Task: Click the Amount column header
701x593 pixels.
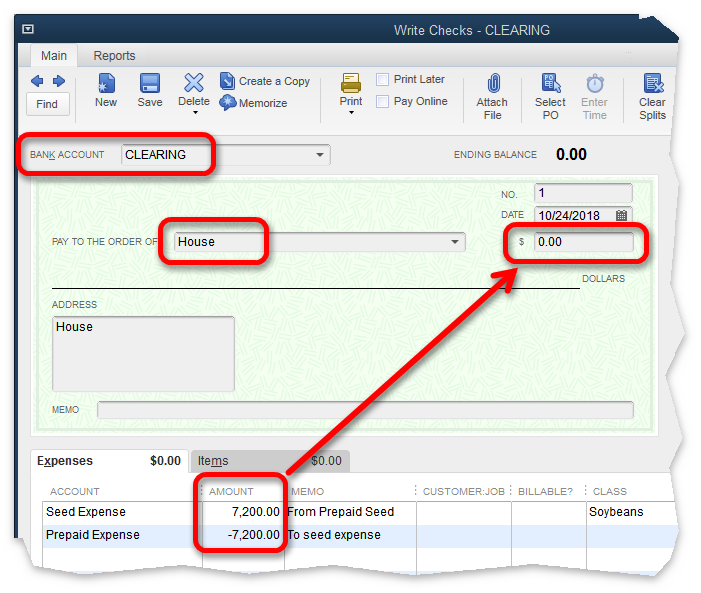Action: pyautogui.click(x=231, y=491)
